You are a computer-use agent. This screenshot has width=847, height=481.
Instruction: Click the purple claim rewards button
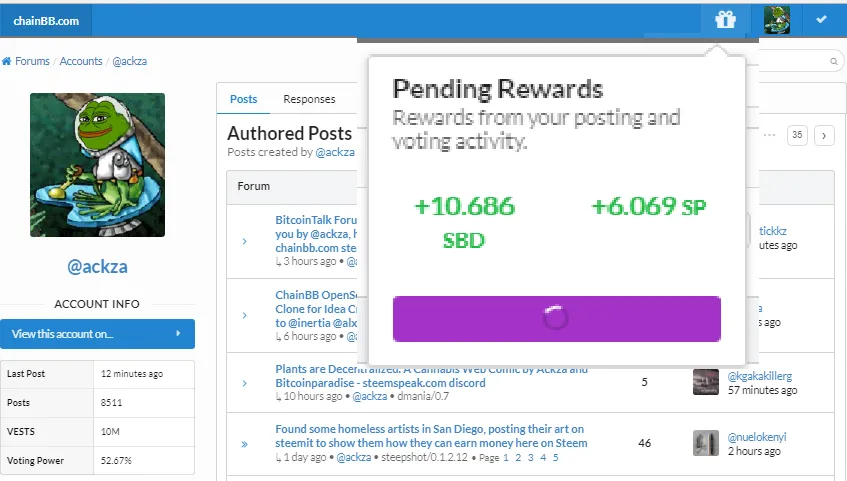tap(556, 319)
